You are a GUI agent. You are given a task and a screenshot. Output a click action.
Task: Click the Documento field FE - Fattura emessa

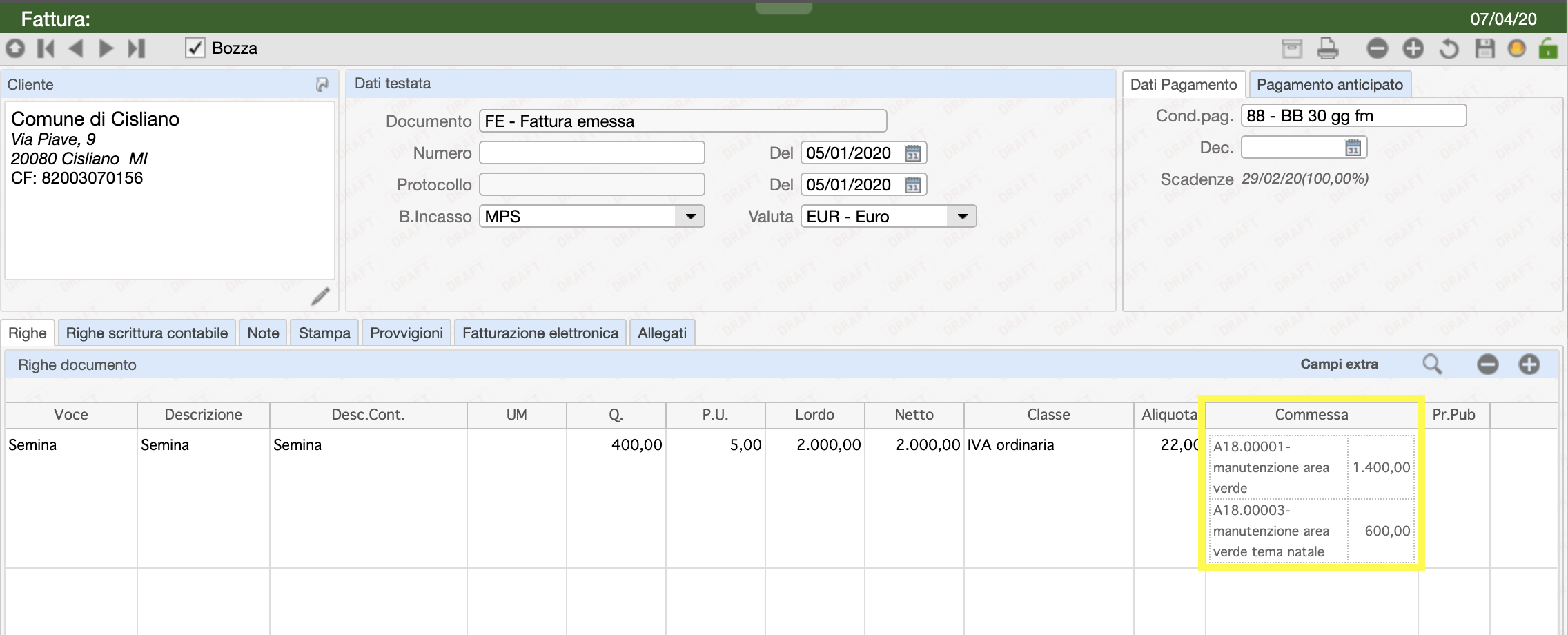coord(683,121)
